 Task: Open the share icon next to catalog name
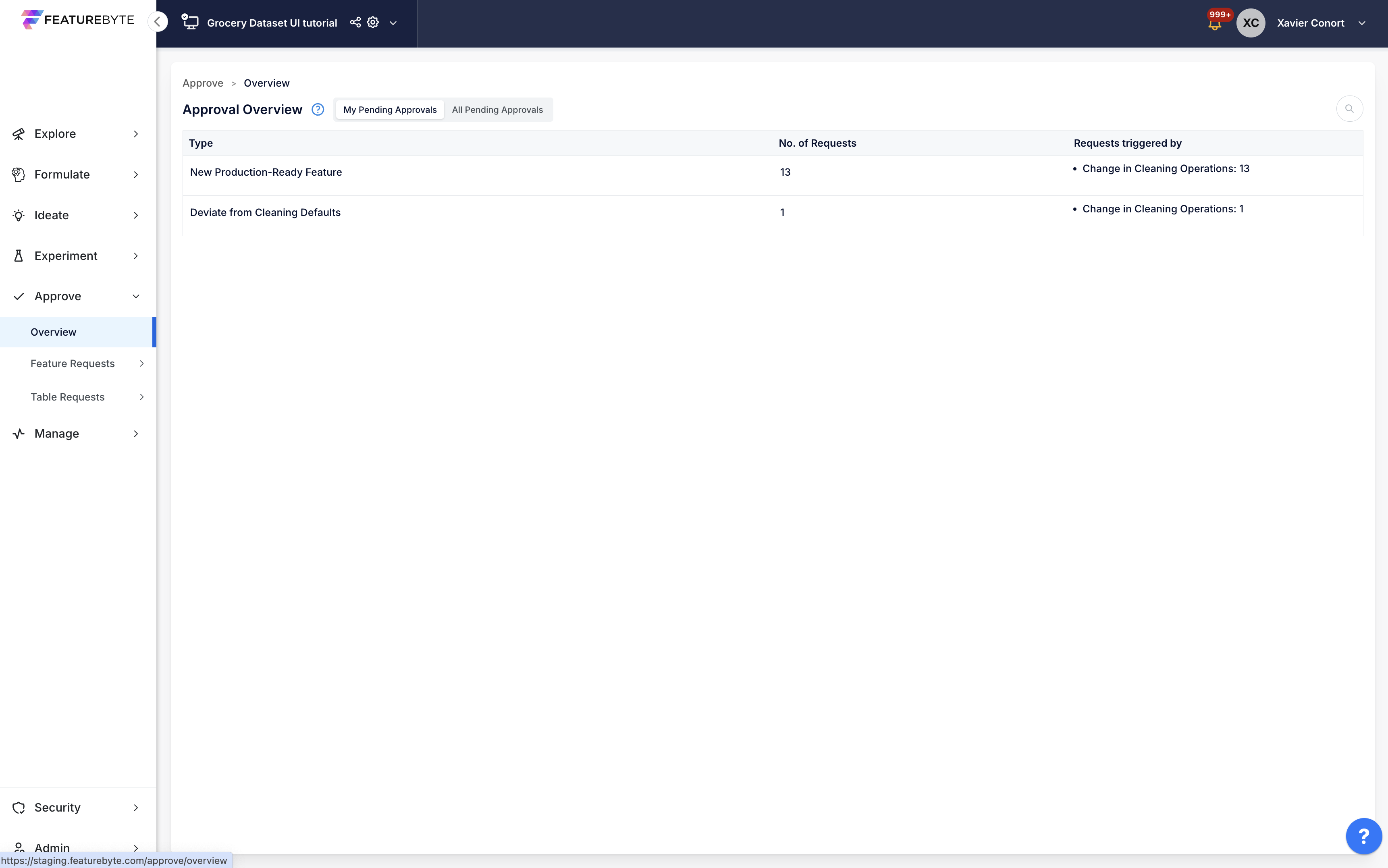[x=355, y=23]
